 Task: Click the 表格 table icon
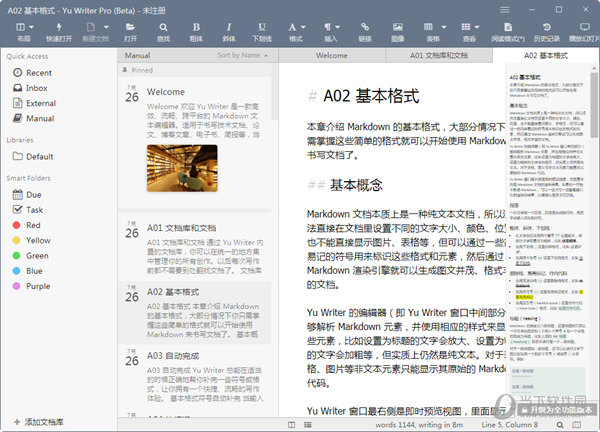point(428,27)
